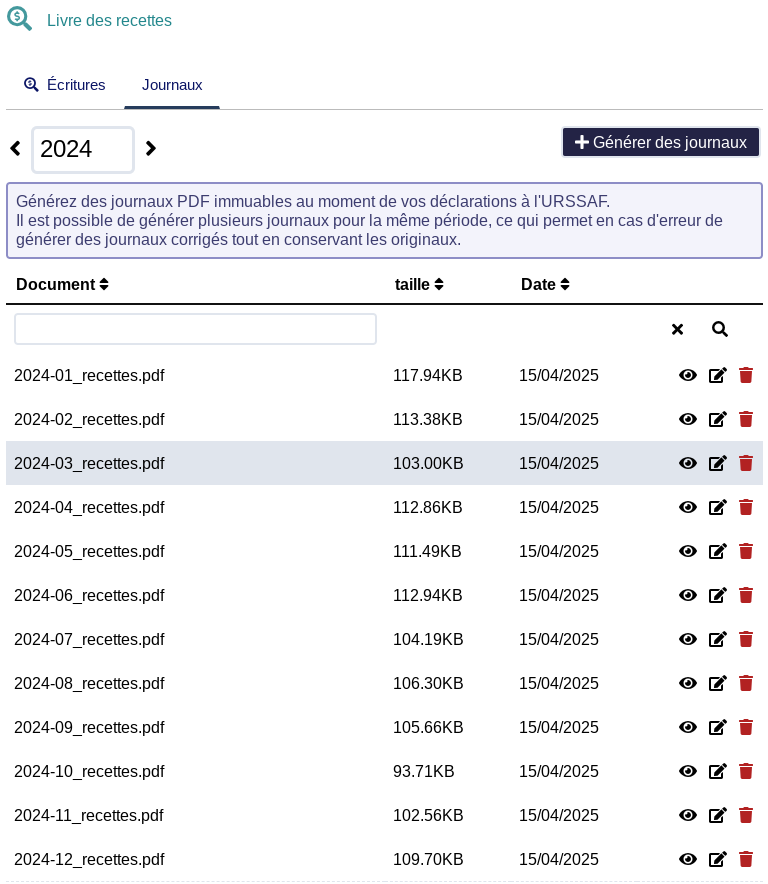This screenshot has width=768, height=884.
Task: Run search using the magnifier icon
Action: (x=720, y=329)
